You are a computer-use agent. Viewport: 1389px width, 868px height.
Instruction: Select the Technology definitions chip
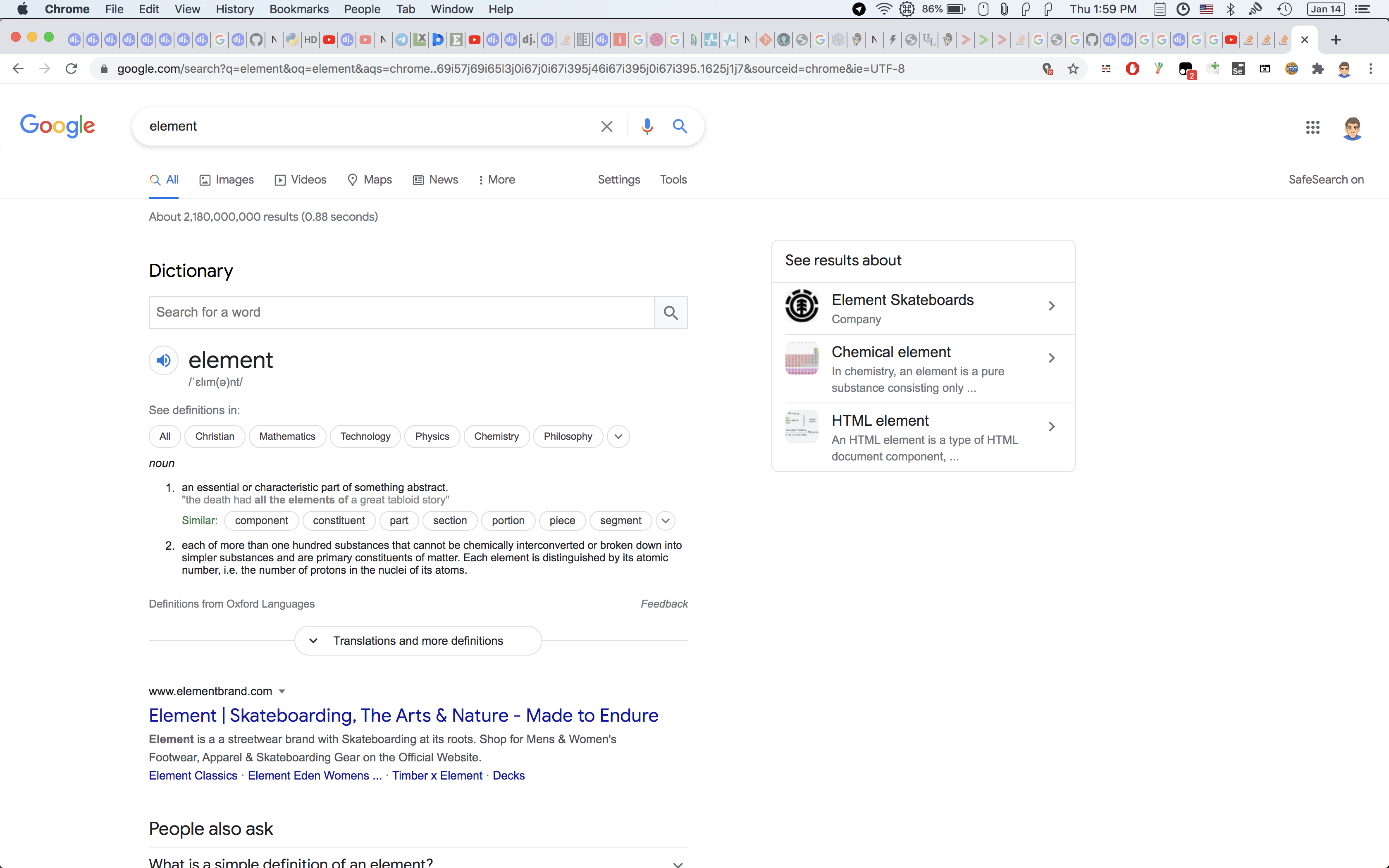coord(365,436)
